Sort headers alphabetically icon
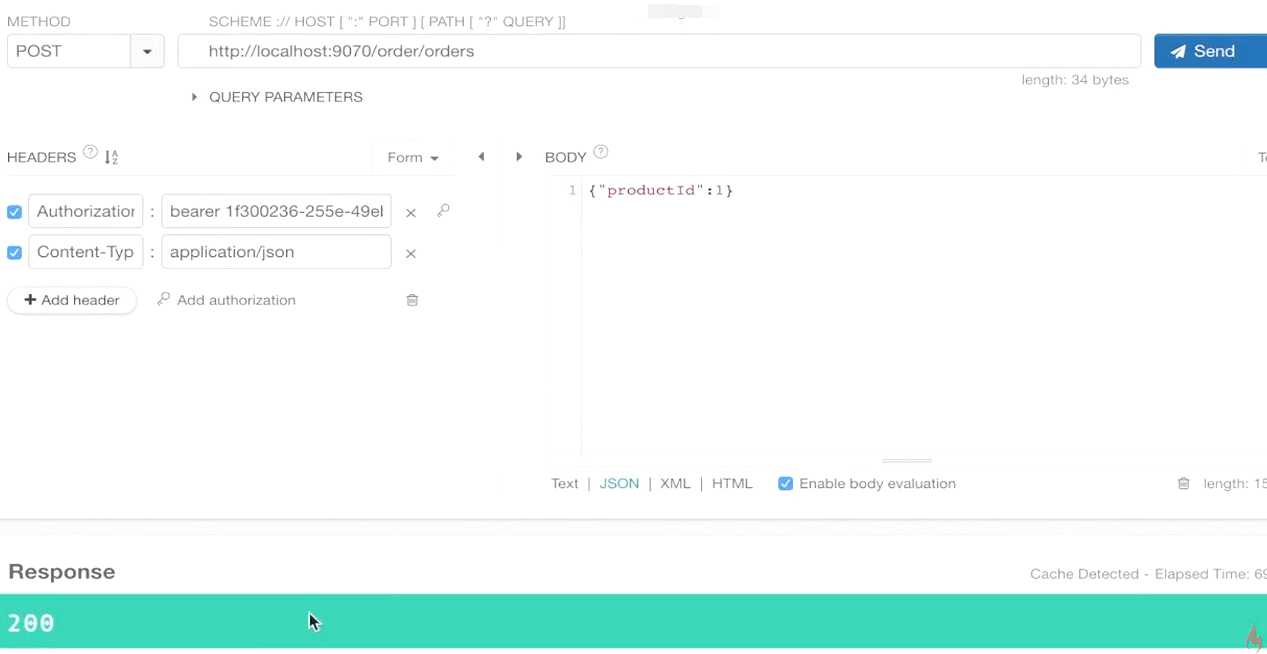This screenshot has width=1267, height=654. (x=111, y=157)
